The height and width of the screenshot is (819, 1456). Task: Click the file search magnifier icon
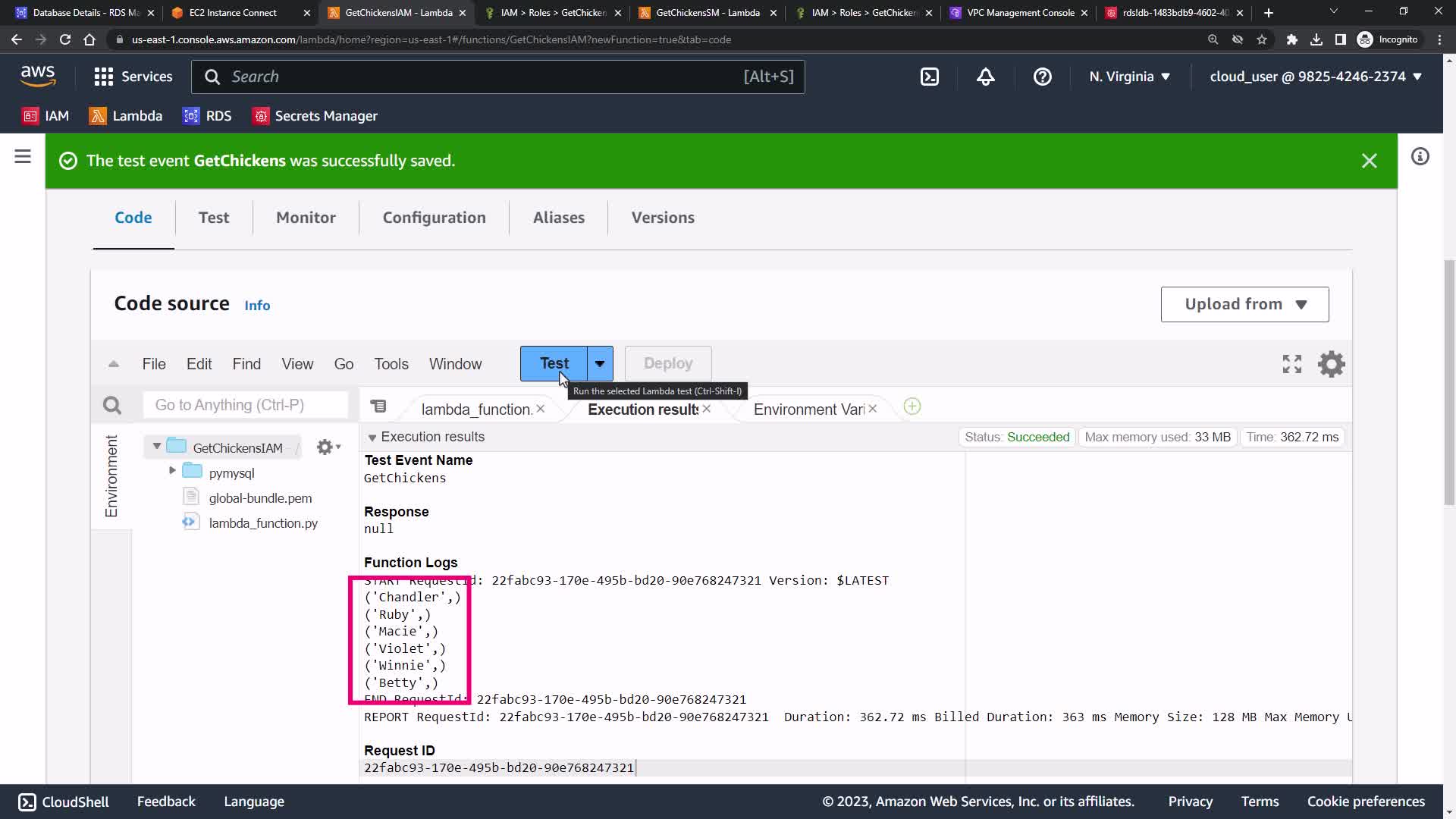point(112,406)
